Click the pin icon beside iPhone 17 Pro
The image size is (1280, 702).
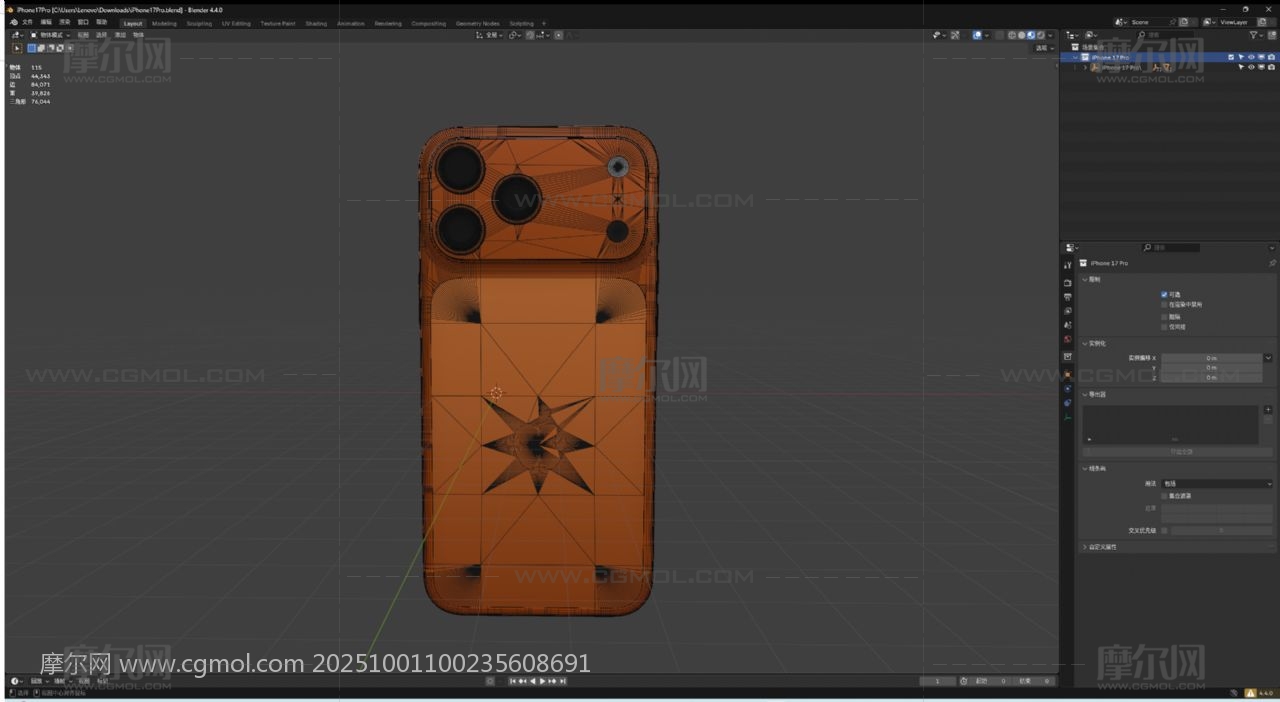(x=1272, y=263)
